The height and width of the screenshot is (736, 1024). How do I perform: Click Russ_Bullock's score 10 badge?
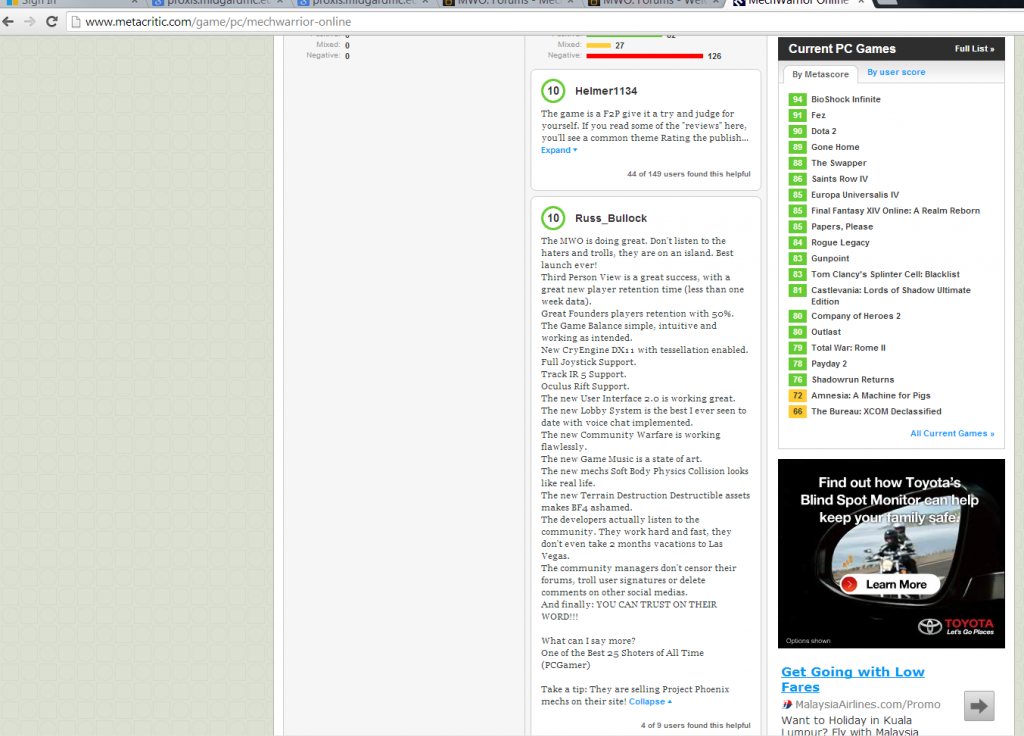(553, 218)
